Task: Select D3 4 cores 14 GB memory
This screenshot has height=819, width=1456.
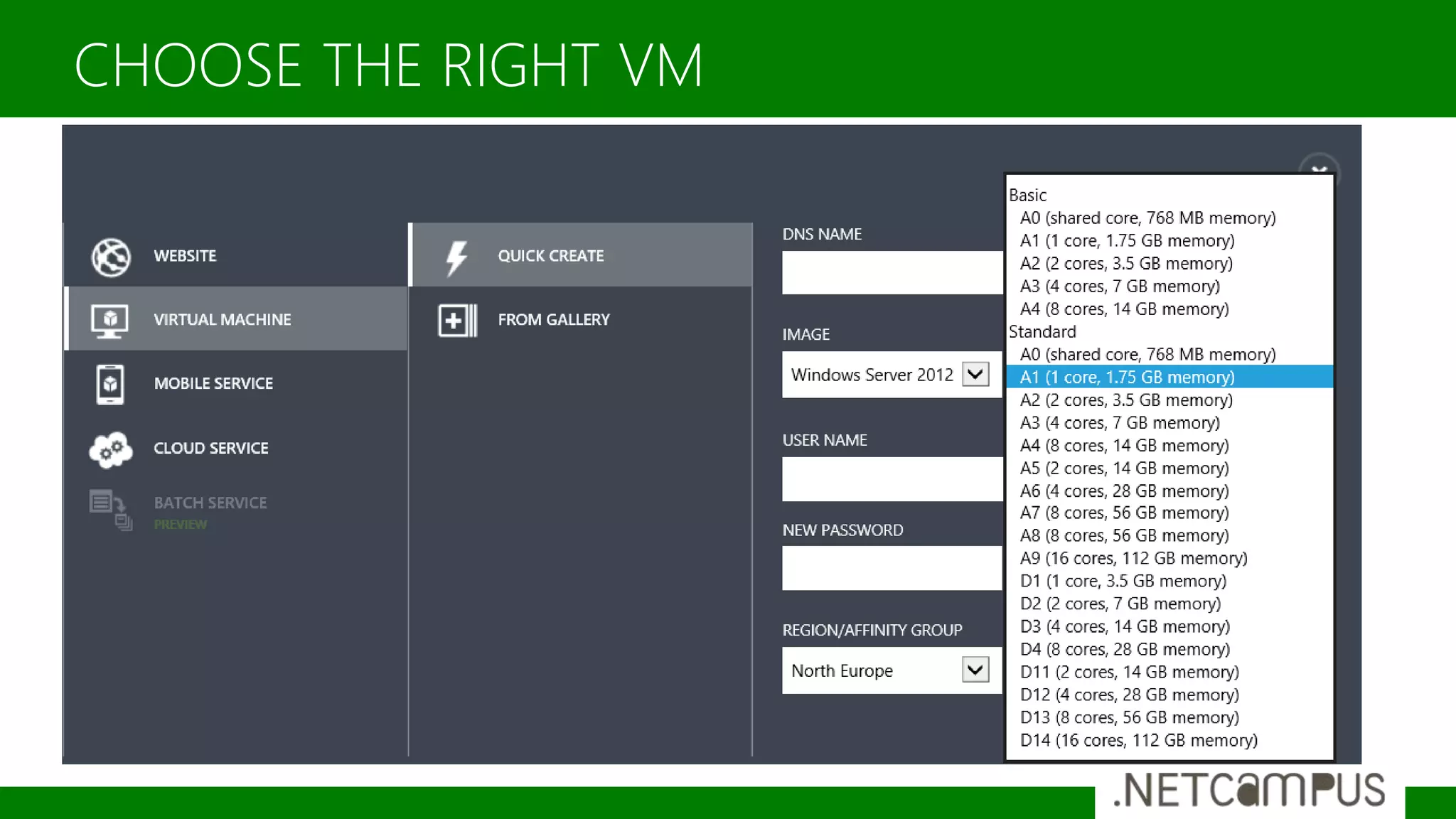Action: click(x=1169, y=626)
